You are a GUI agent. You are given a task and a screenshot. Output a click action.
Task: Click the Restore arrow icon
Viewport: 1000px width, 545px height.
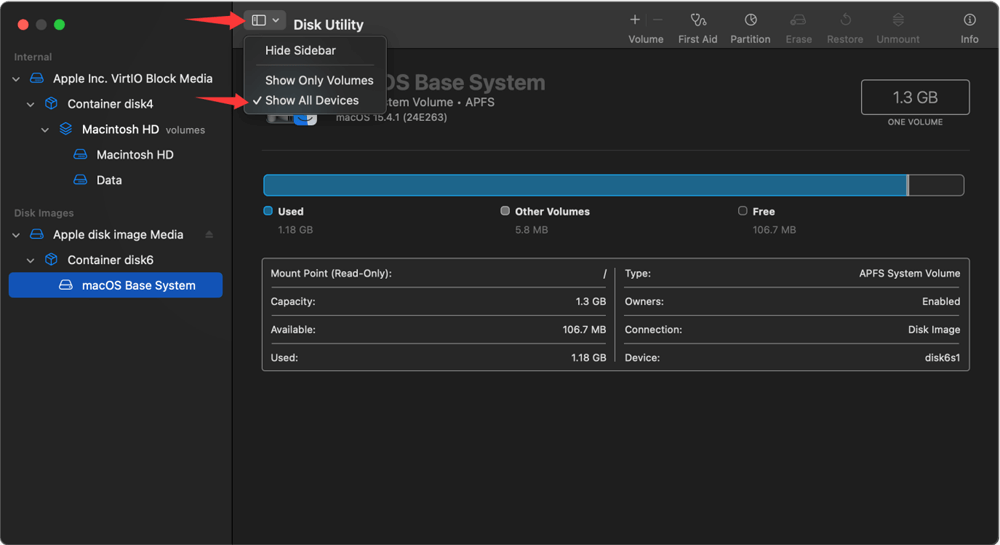846,20
